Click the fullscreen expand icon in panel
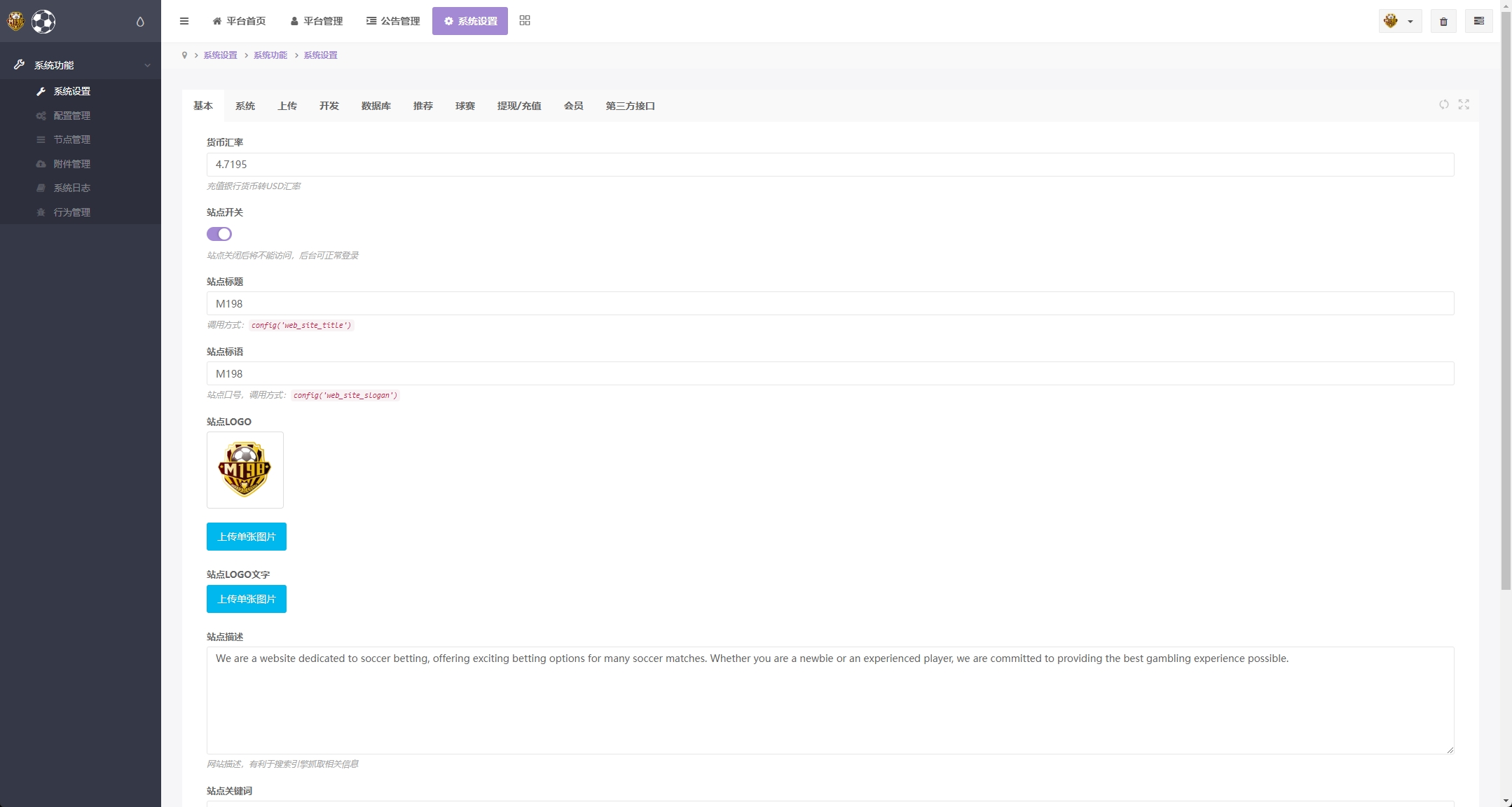The image size is (1512, 807). pyautogui.click(x=1464, y=104)
